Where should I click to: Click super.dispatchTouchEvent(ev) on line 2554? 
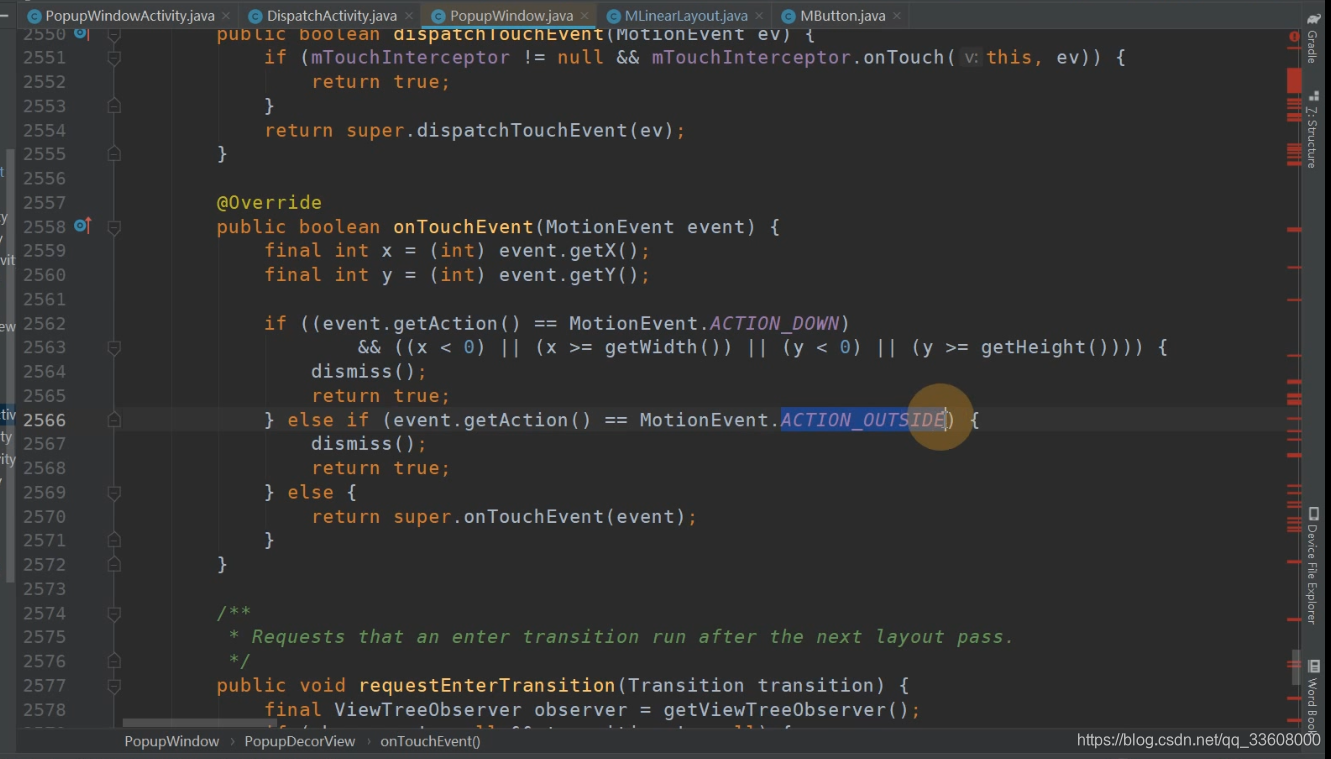click(x=510, y=130)
